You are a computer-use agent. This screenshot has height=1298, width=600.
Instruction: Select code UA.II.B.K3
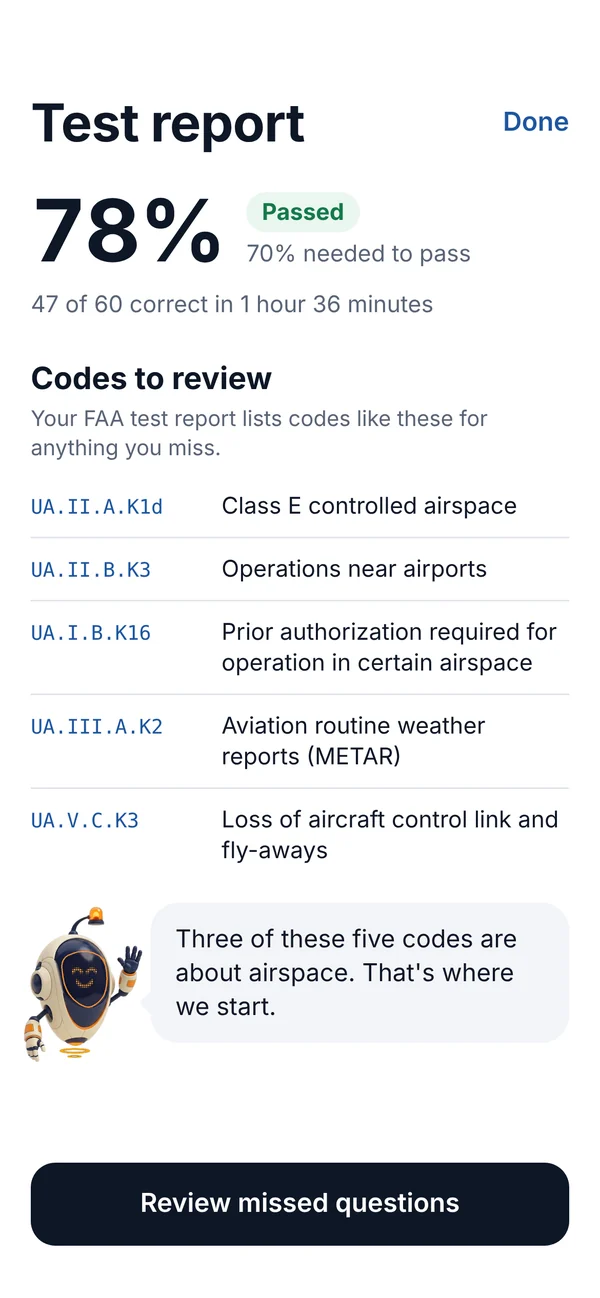pyautogui.click(x=91, y=570)
